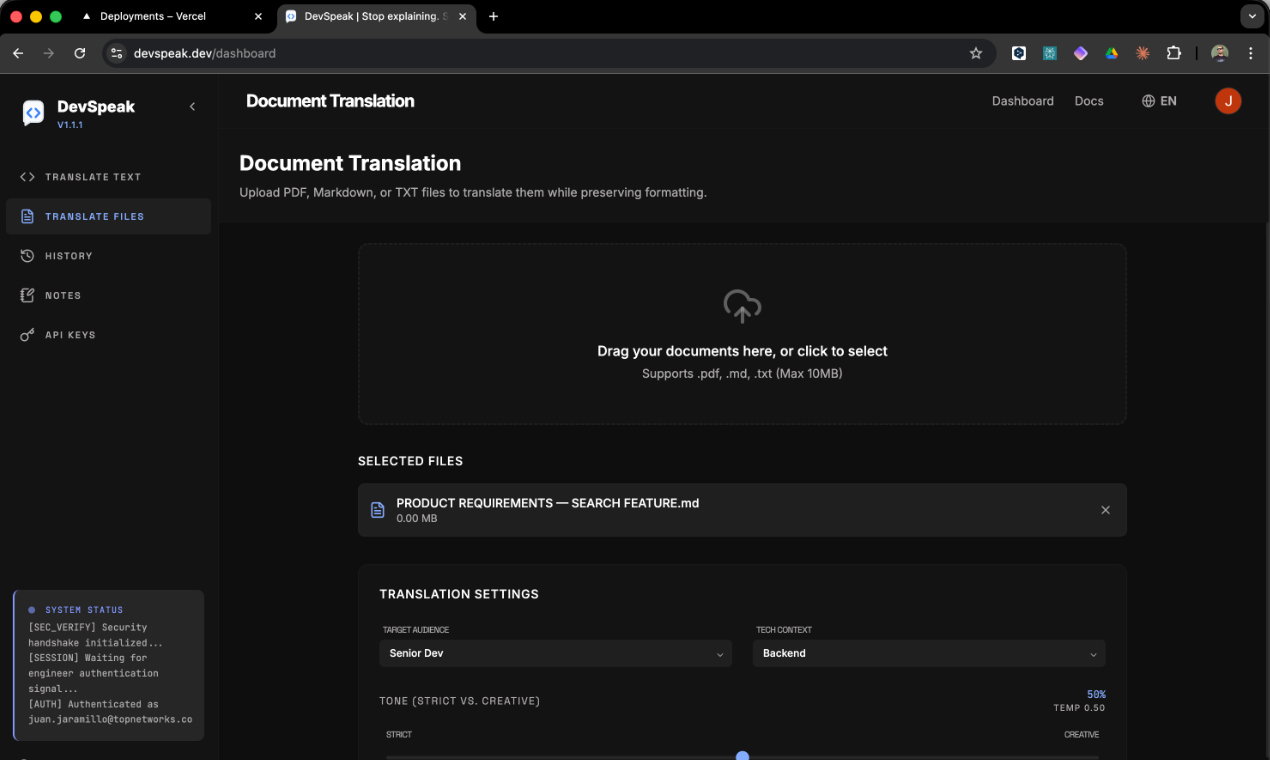Open the dark blue square extension icon

click(x=1018, y=53)
